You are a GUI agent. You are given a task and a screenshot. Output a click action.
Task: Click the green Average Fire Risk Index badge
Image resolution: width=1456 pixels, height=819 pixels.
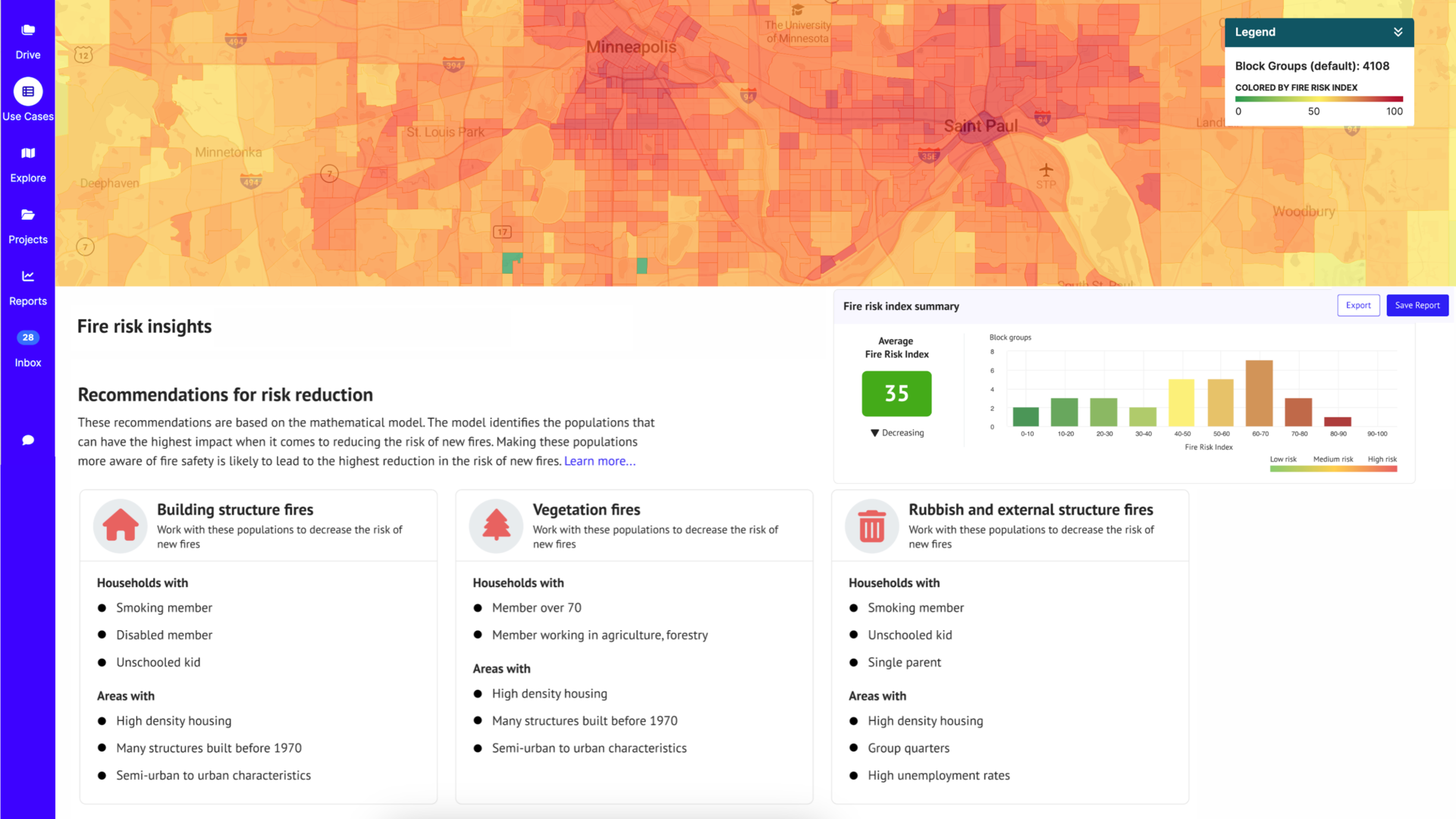896,394
